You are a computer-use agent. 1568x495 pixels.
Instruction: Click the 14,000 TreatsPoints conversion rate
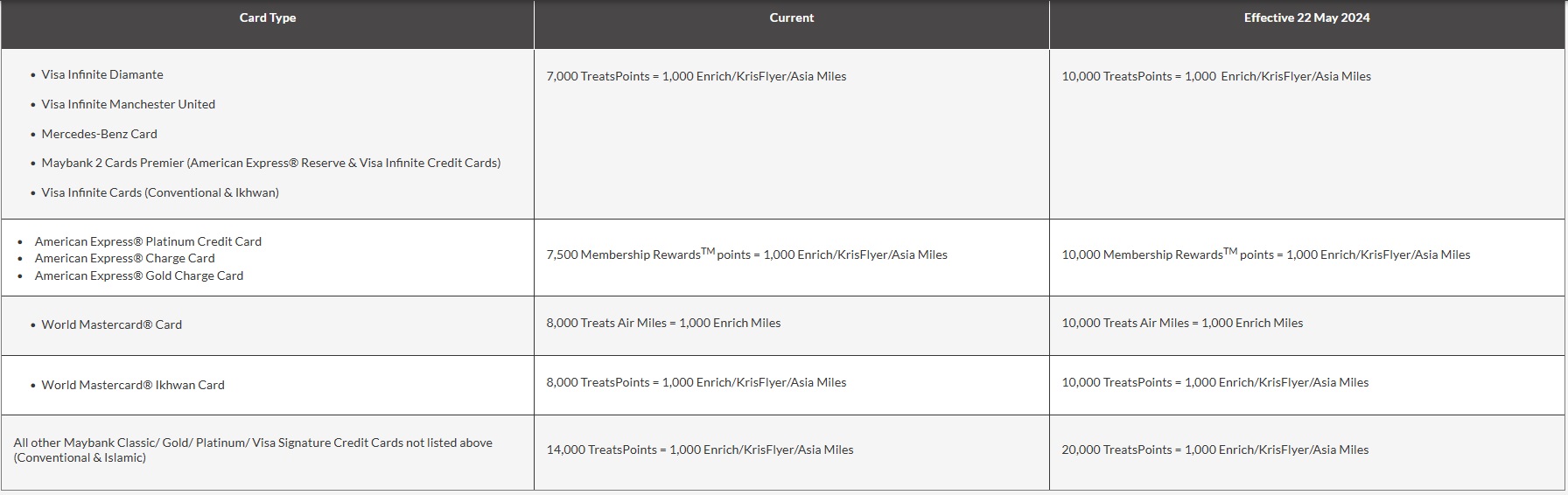tap(699, 450)
